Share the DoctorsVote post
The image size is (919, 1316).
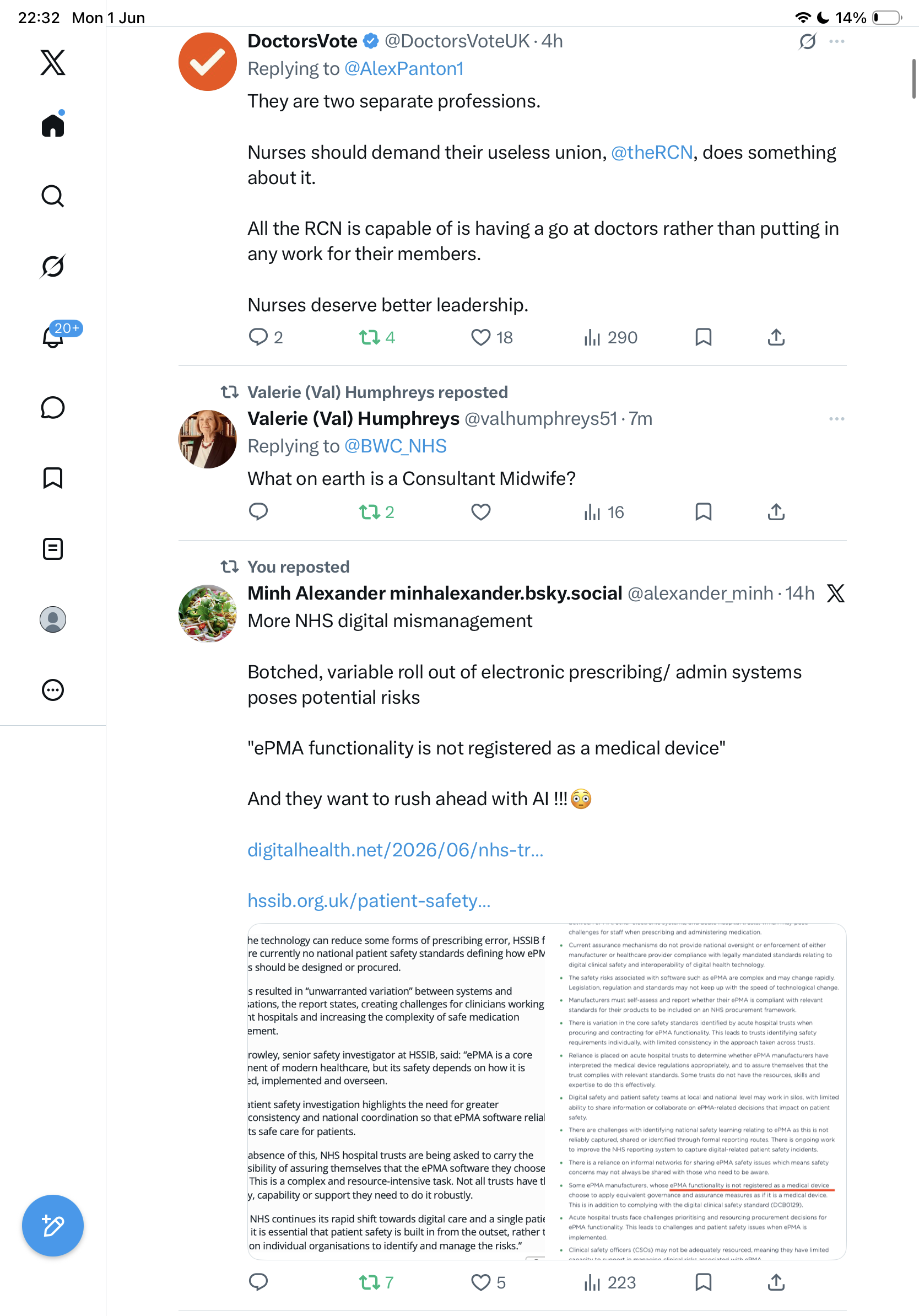[x=776, y=337]
